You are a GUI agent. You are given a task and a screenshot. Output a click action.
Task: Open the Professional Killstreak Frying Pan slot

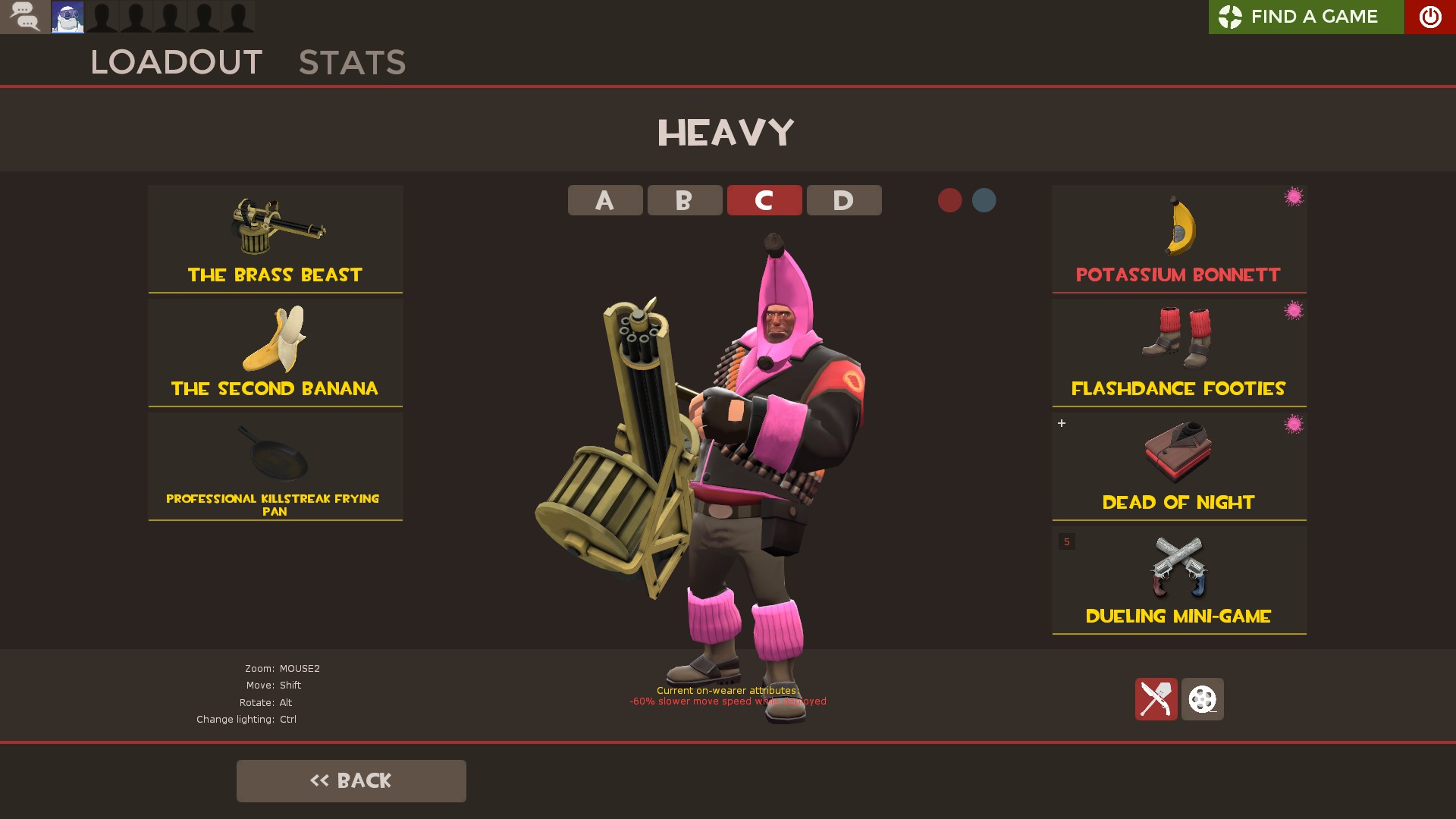(275, 466)
